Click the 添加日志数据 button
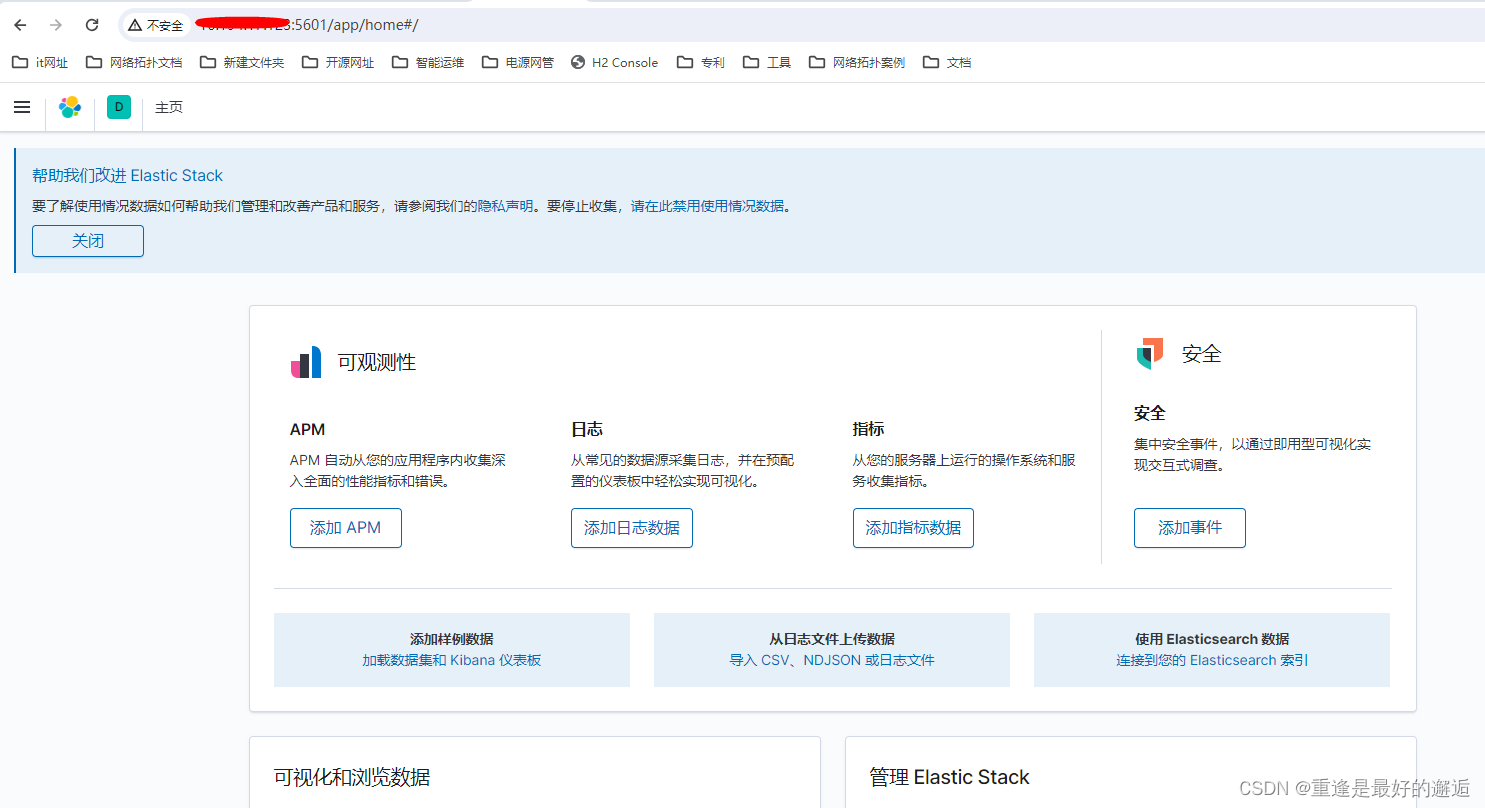1485x808 pixels. coord(632,528)
